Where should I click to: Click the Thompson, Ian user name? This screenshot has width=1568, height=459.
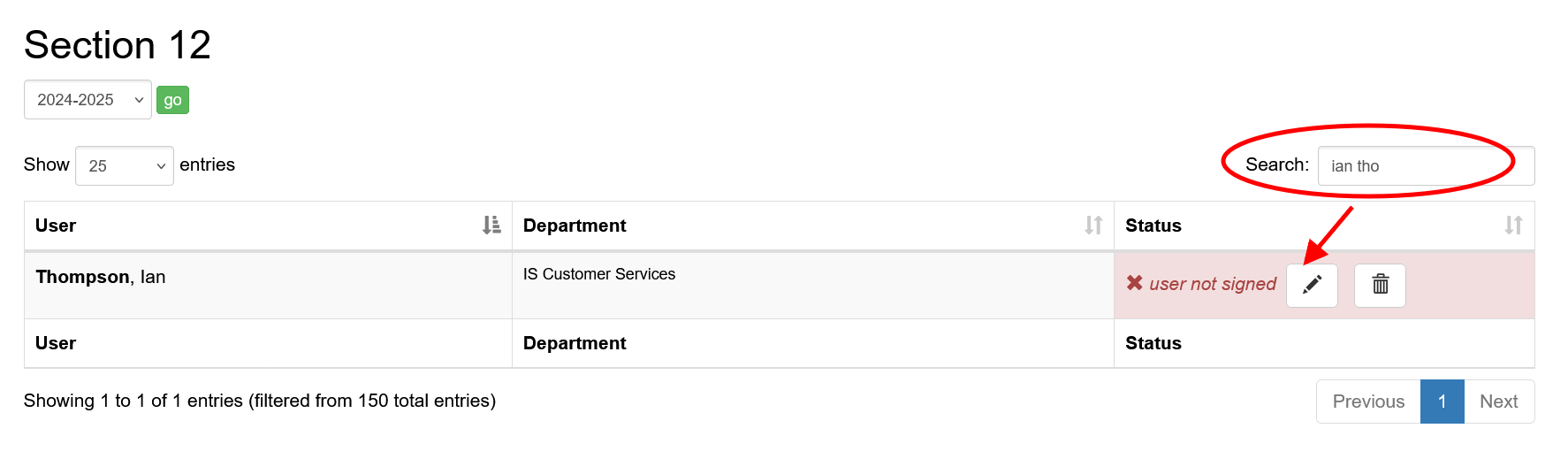coord(101,277)
